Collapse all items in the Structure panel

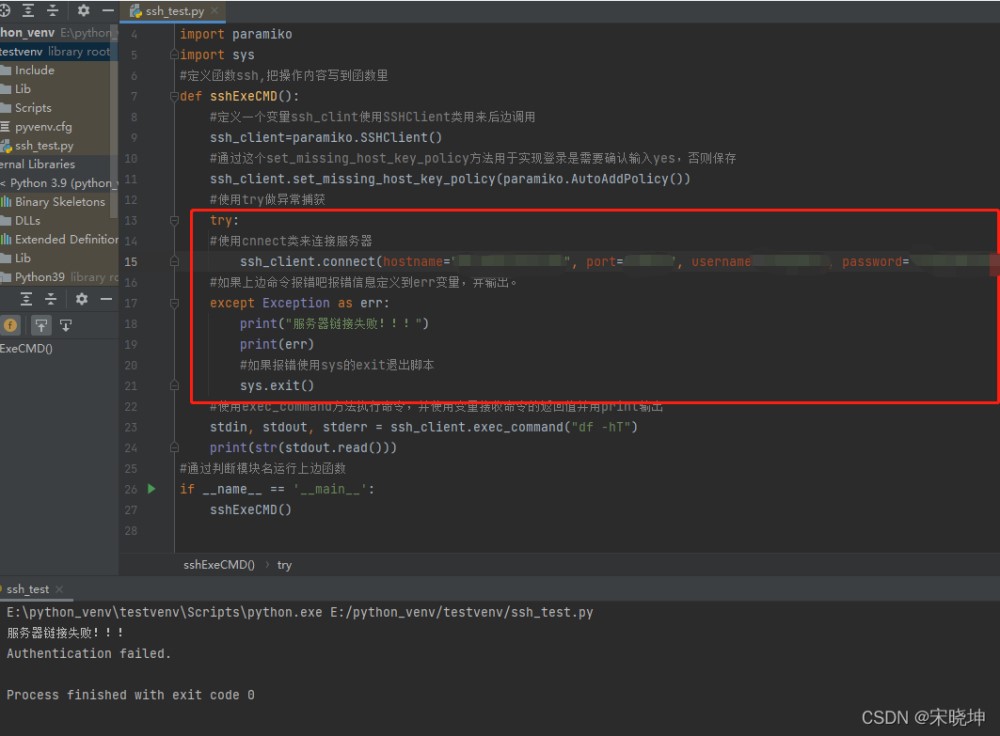pos(51,298)
